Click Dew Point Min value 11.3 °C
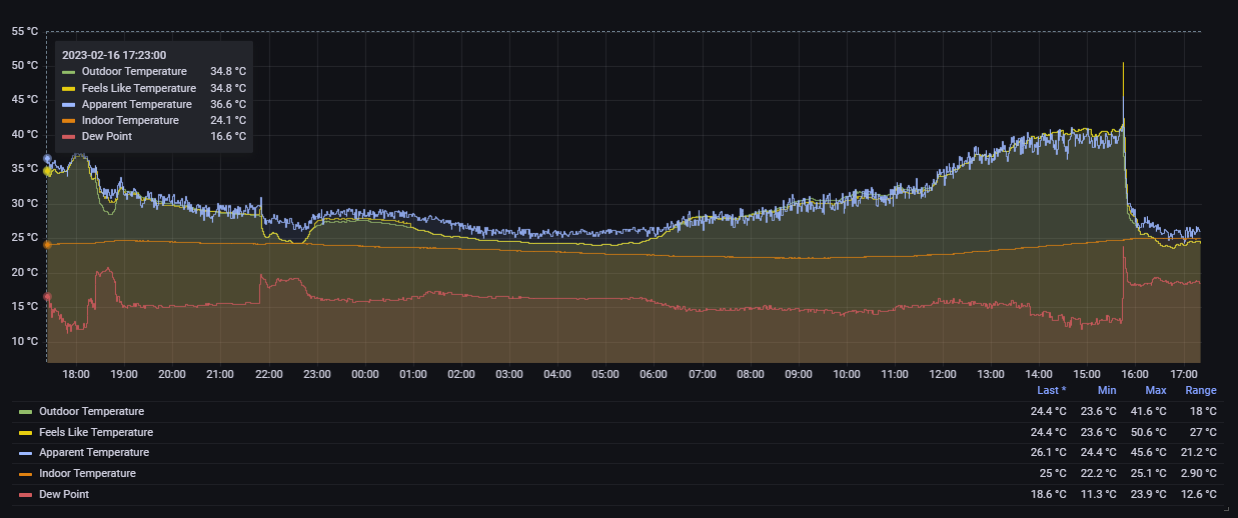The height and width of the screenshot is (518, 1238). pos(1099,494)
